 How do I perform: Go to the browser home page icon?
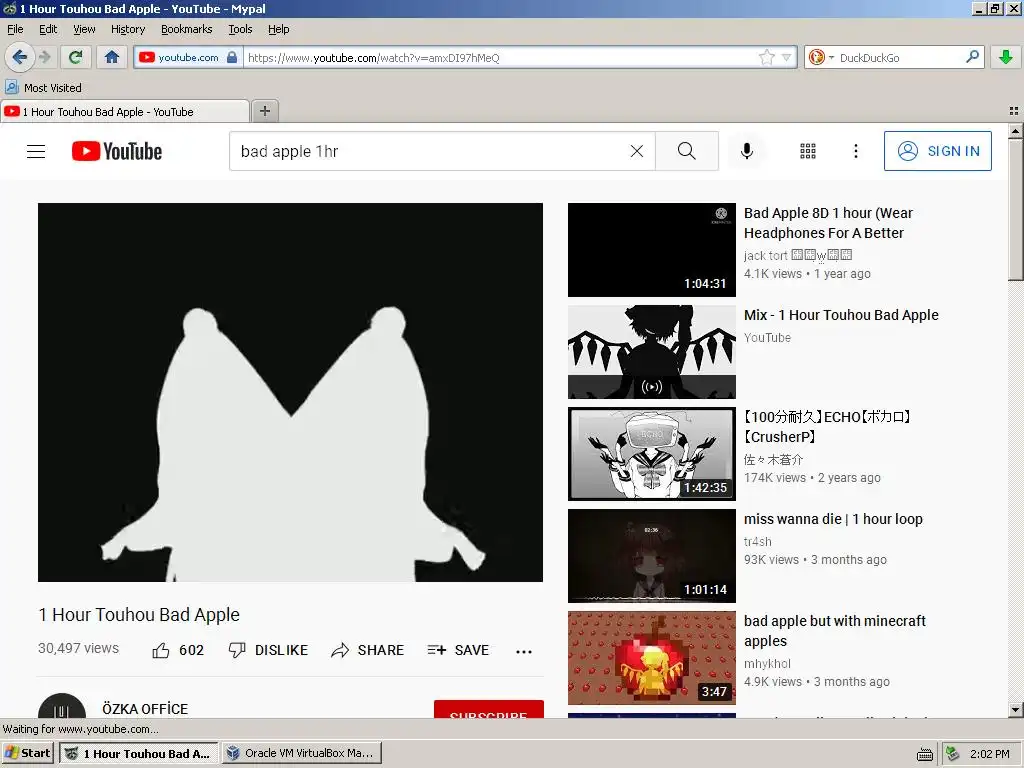click(112, 57)
